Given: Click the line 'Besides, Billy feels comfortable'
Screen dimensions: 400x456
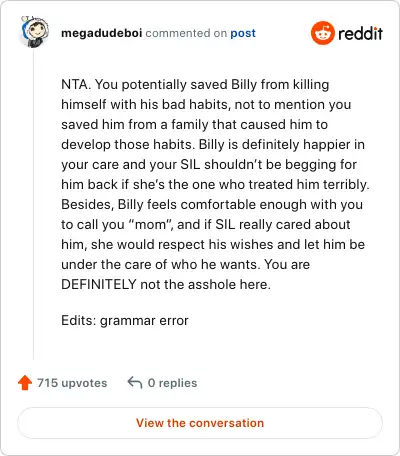Looking at the screenshot, I should coord(212,204).
